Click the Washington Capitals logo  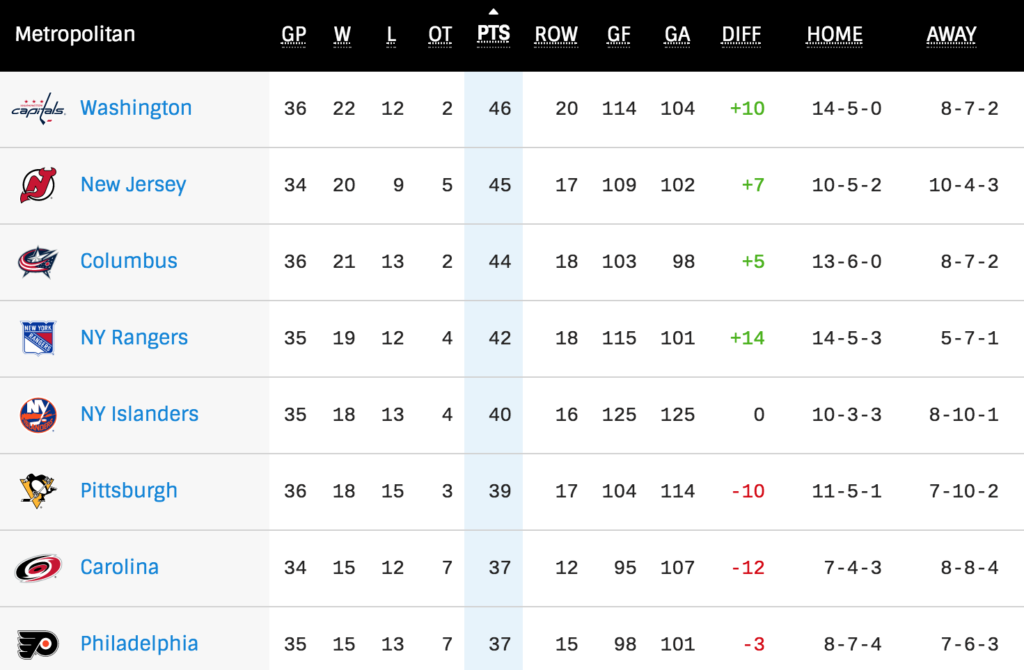coord(38,108)
